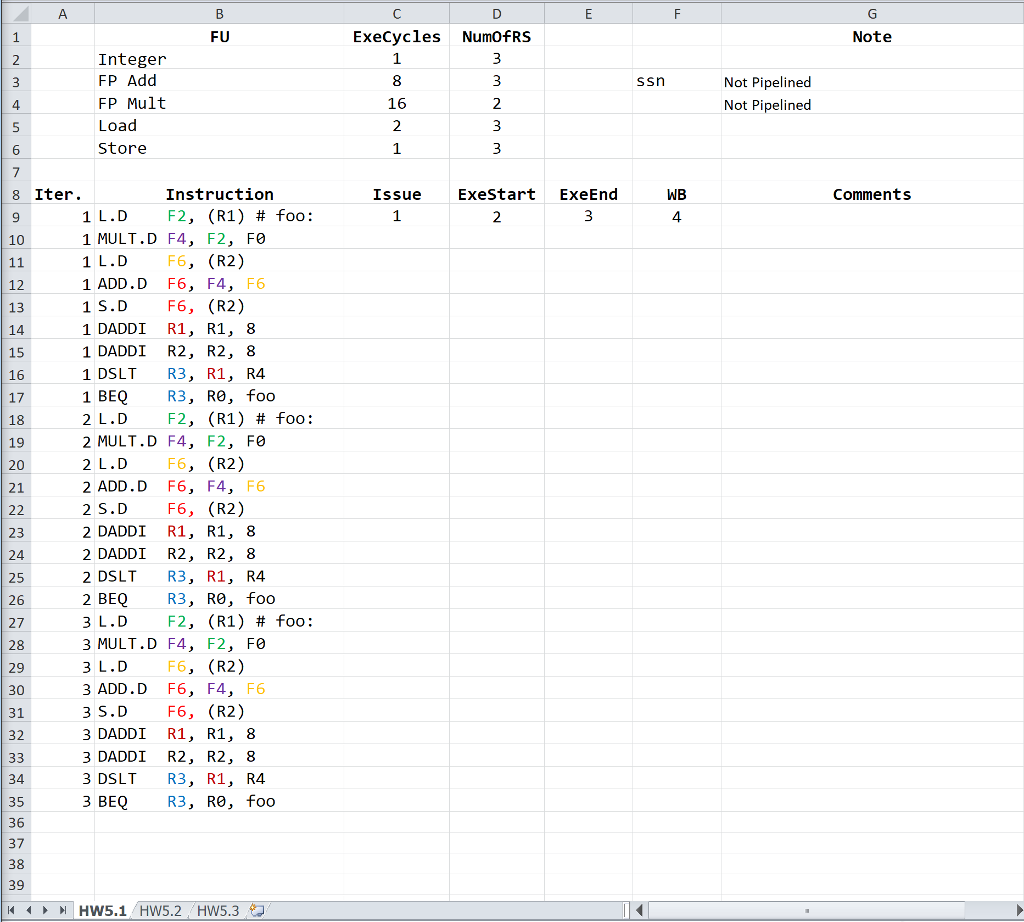Click the 'Note' header cell
Image resolution: width=1024 pixels, height=922 pixels.
(x=872, y=37)
